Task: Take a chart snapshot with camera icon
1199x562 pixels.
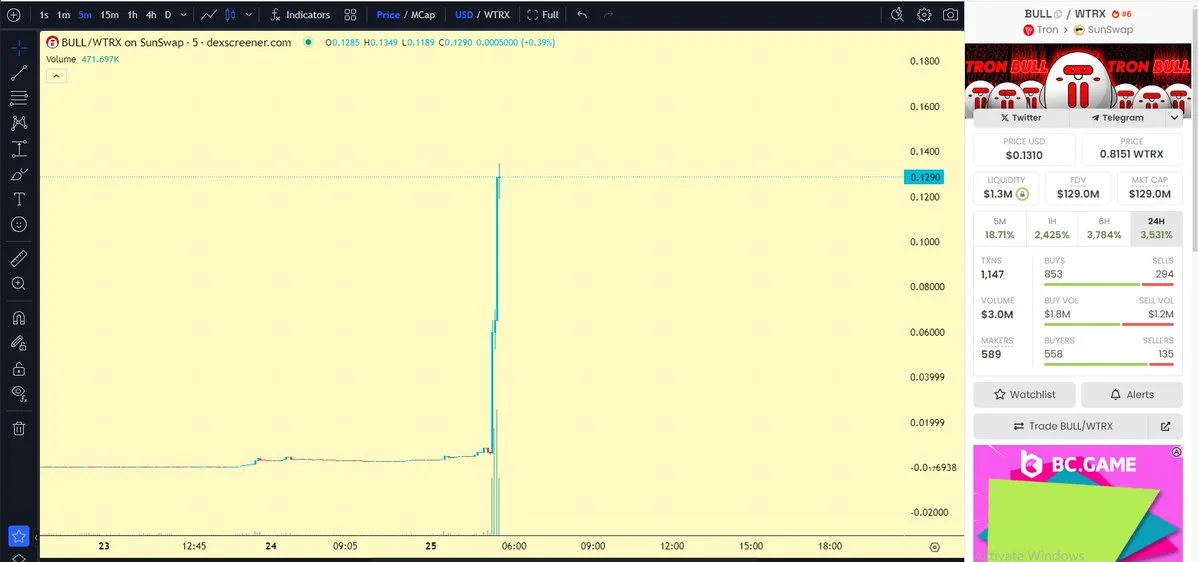Action: (x=950, y=15)
